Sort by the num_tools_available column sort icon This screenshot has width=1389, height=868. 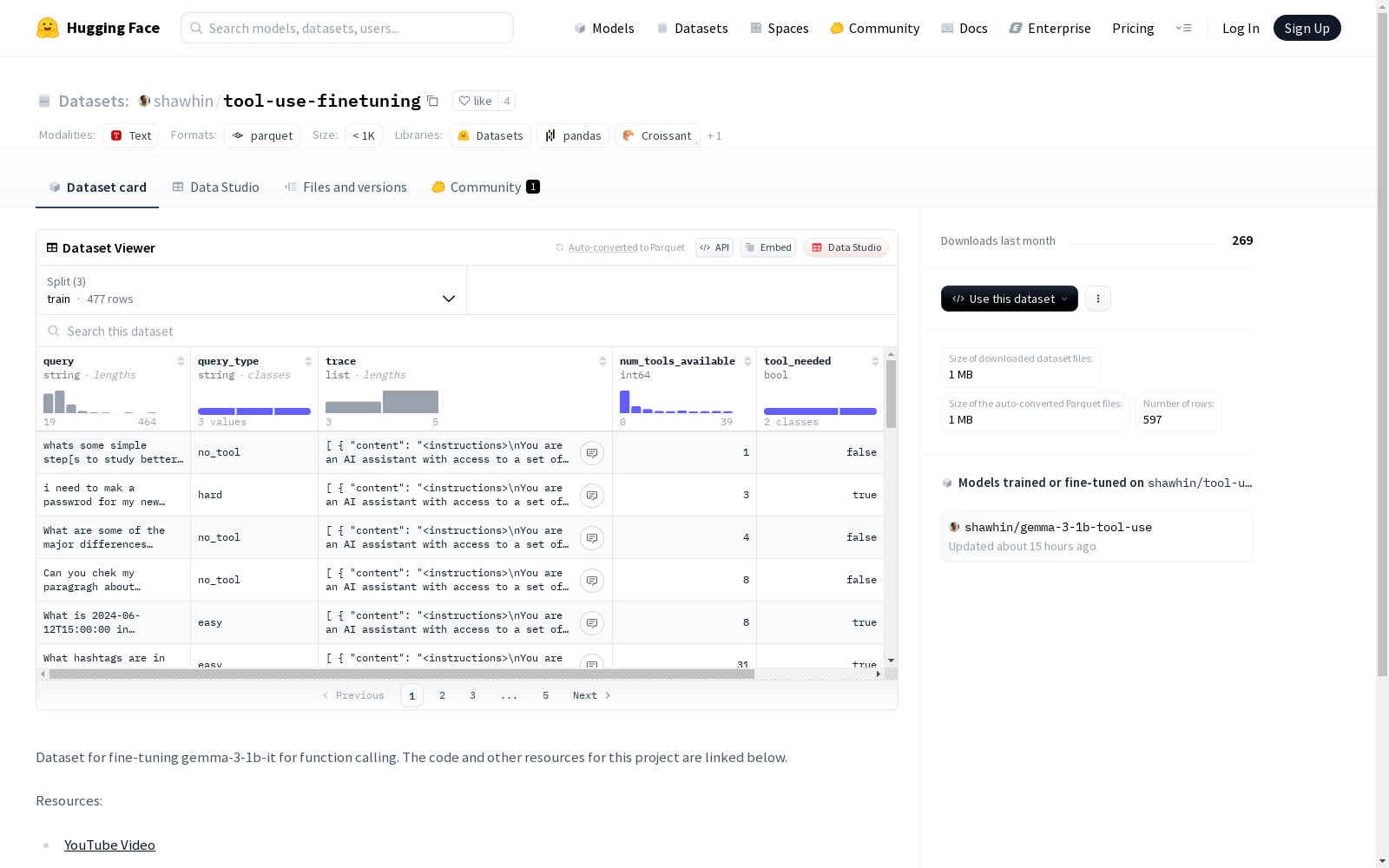(x=747, y=361)
